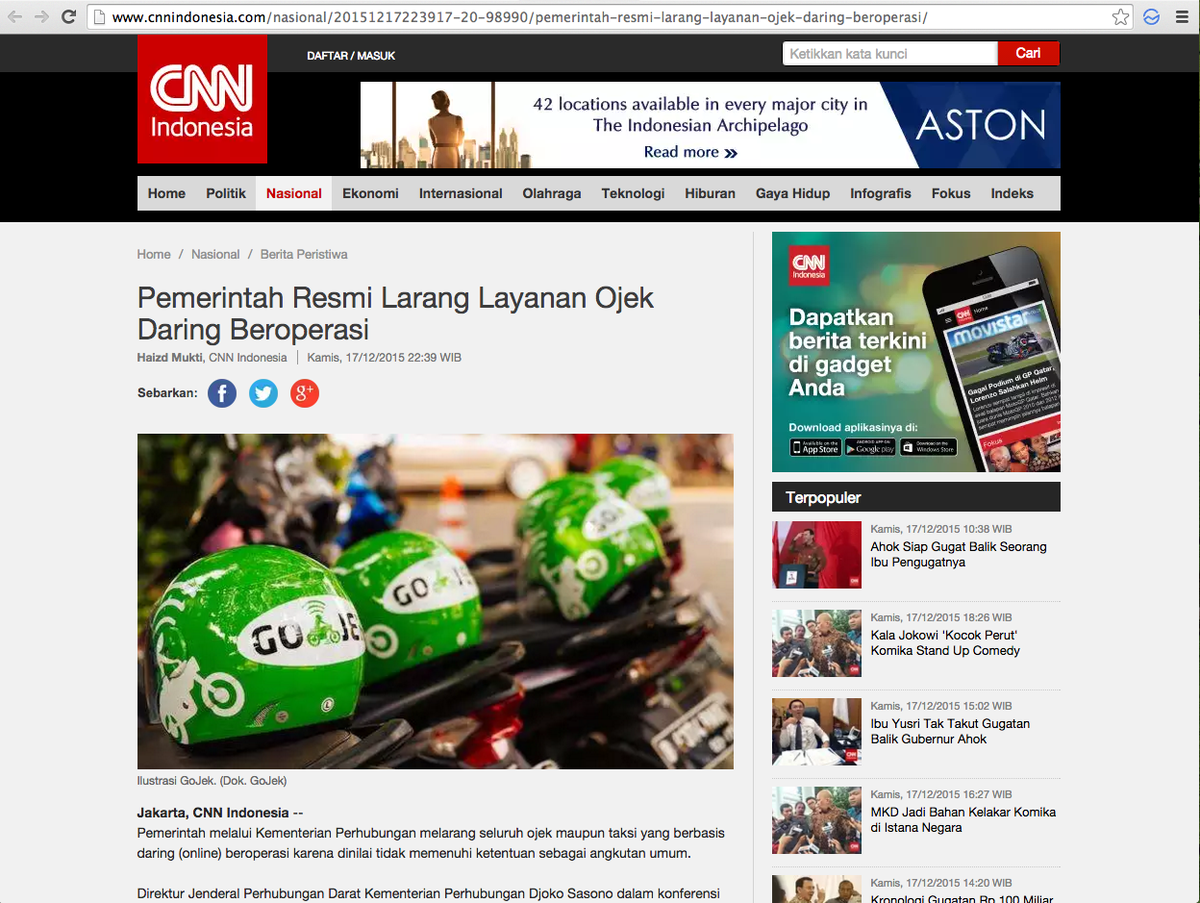
Task: Click the article headline 'Pemerintah Resmi Larang Layanan Ojek'
Action: coord(395,313)
